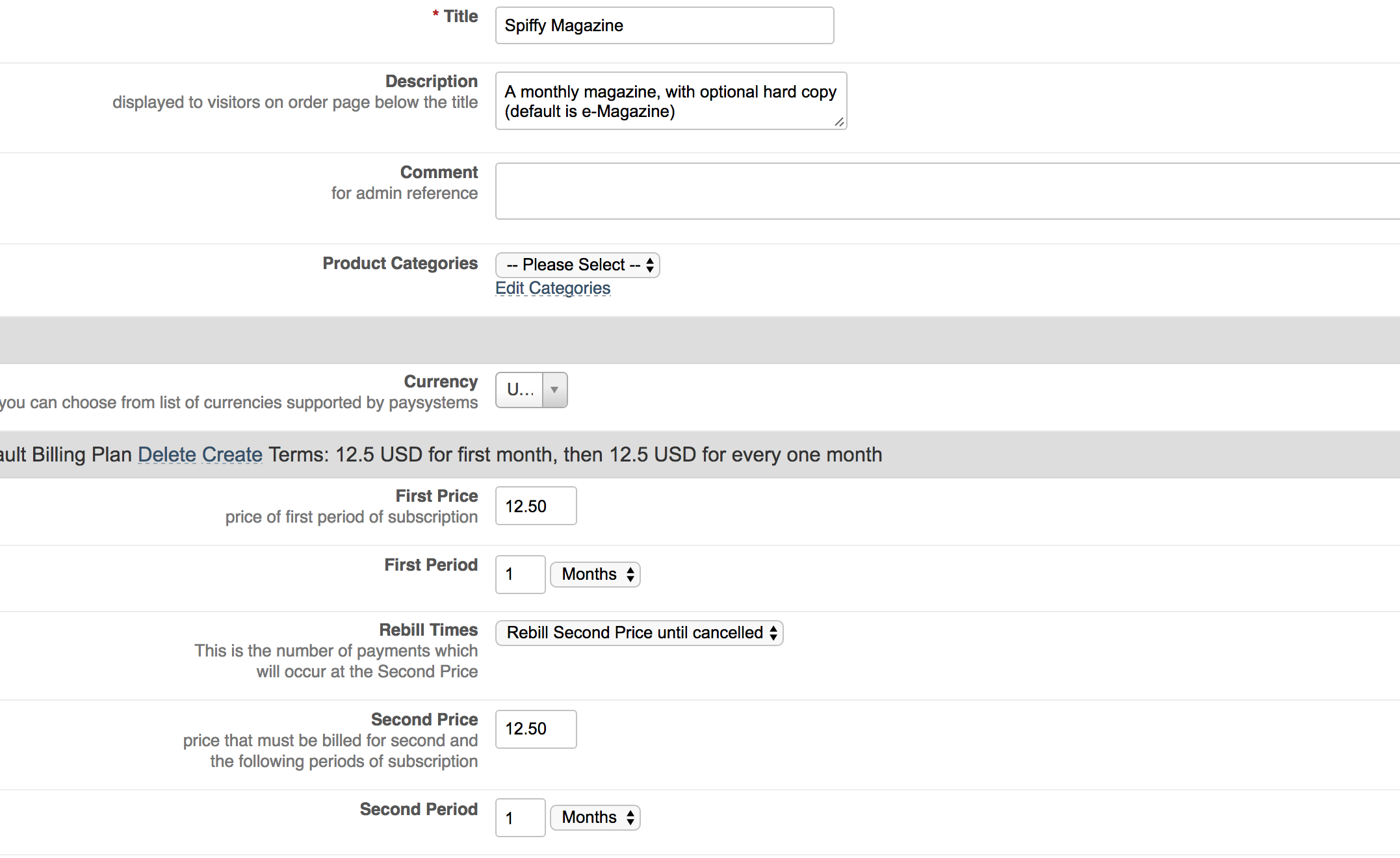Click the Comment field label
The image size is (1400, 858).
click(439, 172)
